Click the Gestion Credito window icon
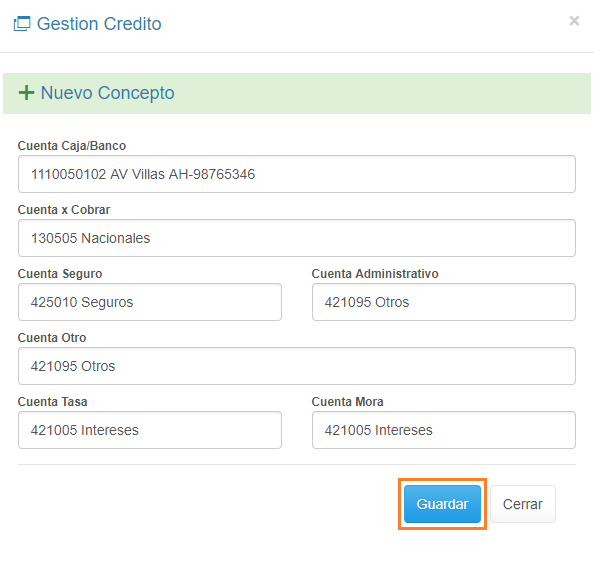Viewport: 594px width, 572px height. click(22, 24)
